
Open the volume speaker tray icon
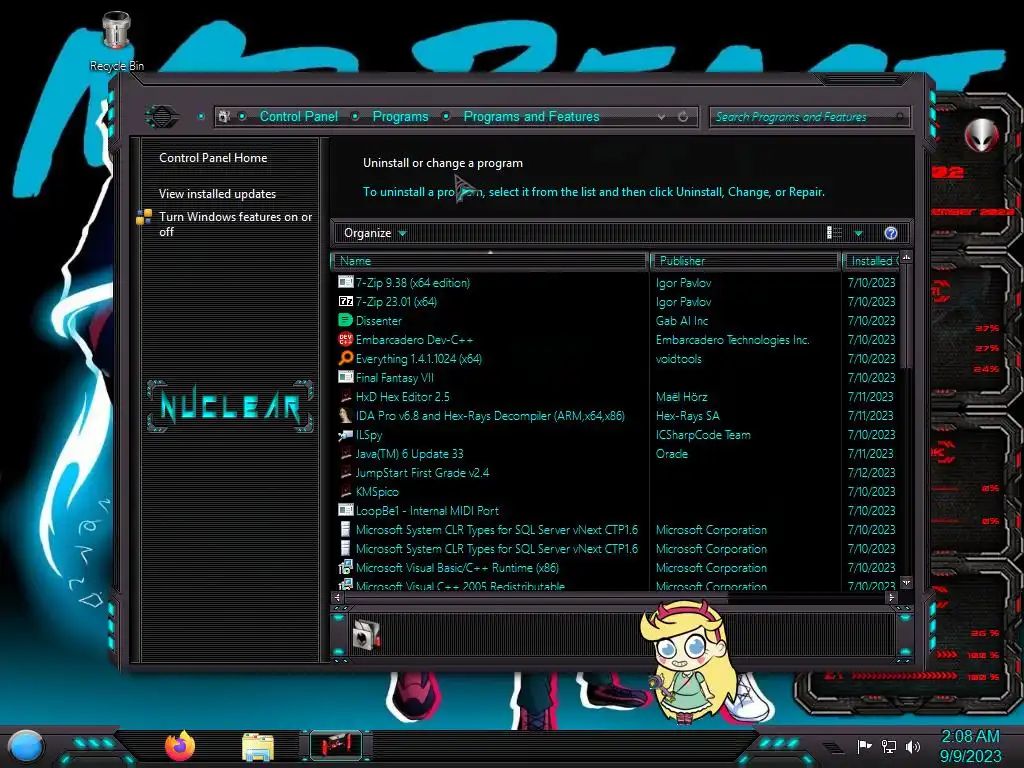913,746
